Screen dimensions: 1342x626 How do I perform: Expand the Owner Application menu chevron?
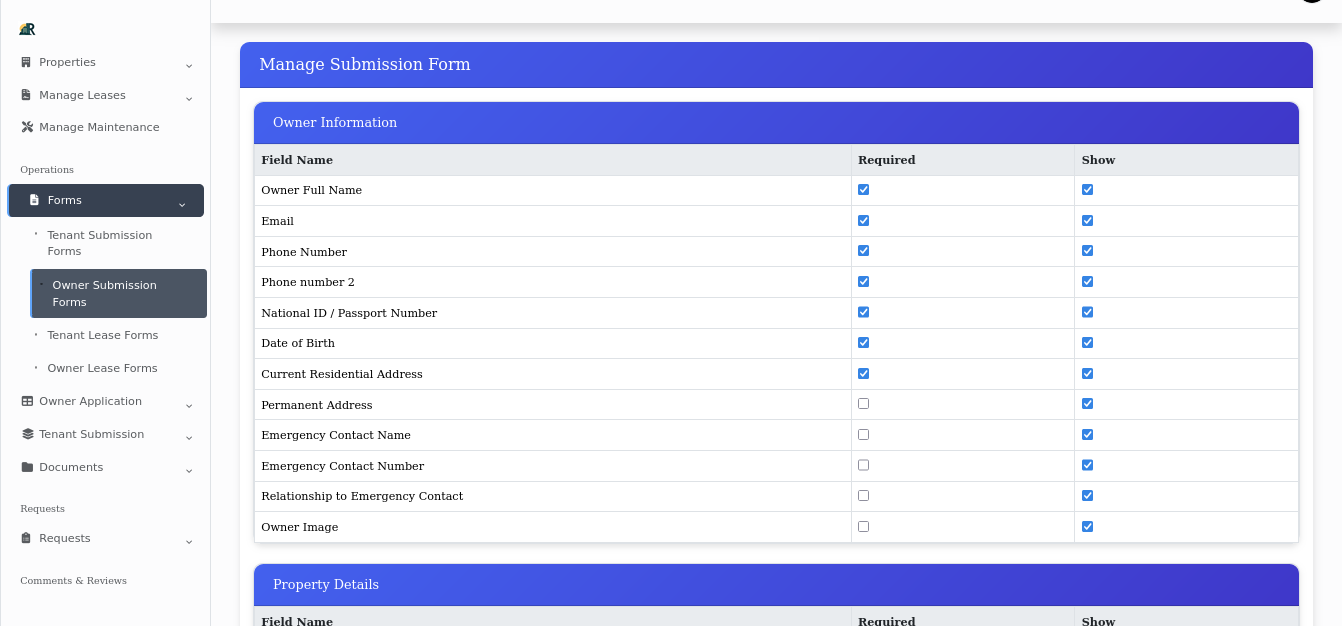(x=189, y=405)
